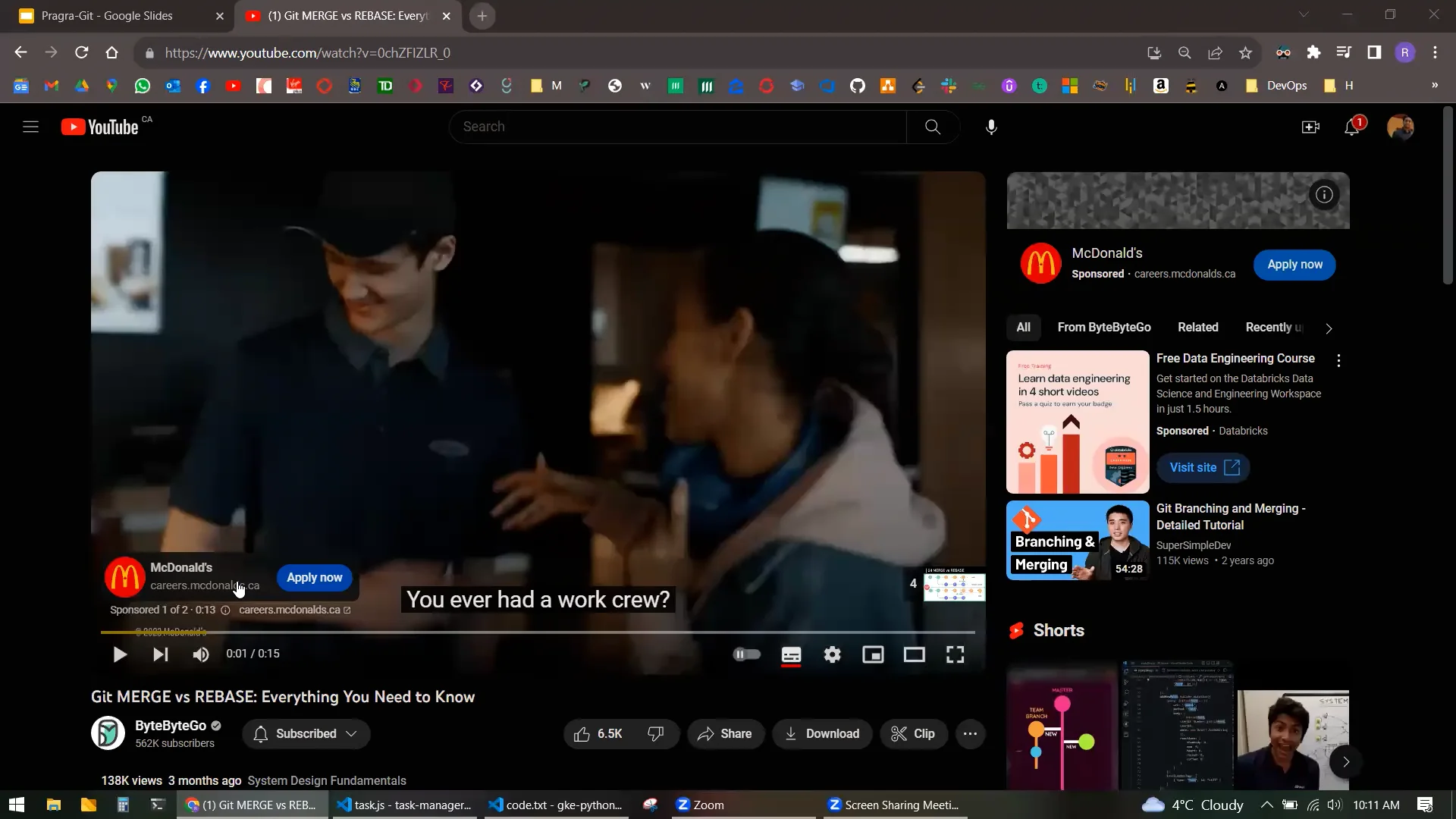Image resolution: width=1456 pixels, height=819 pixels.
Task: Mute the video volume speaker
Action: coord(200,654)
